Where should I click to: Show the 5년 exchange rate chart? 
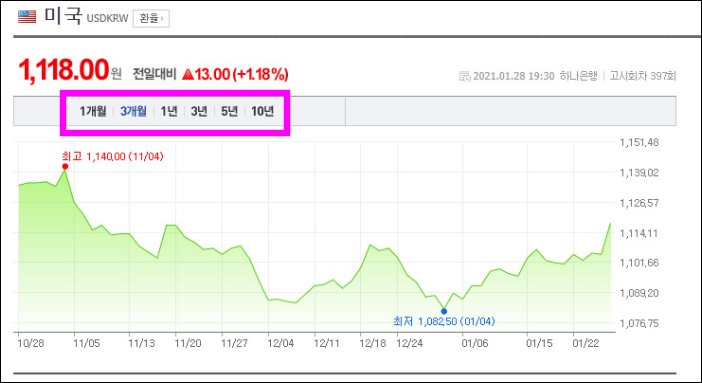tap(229, 111)
